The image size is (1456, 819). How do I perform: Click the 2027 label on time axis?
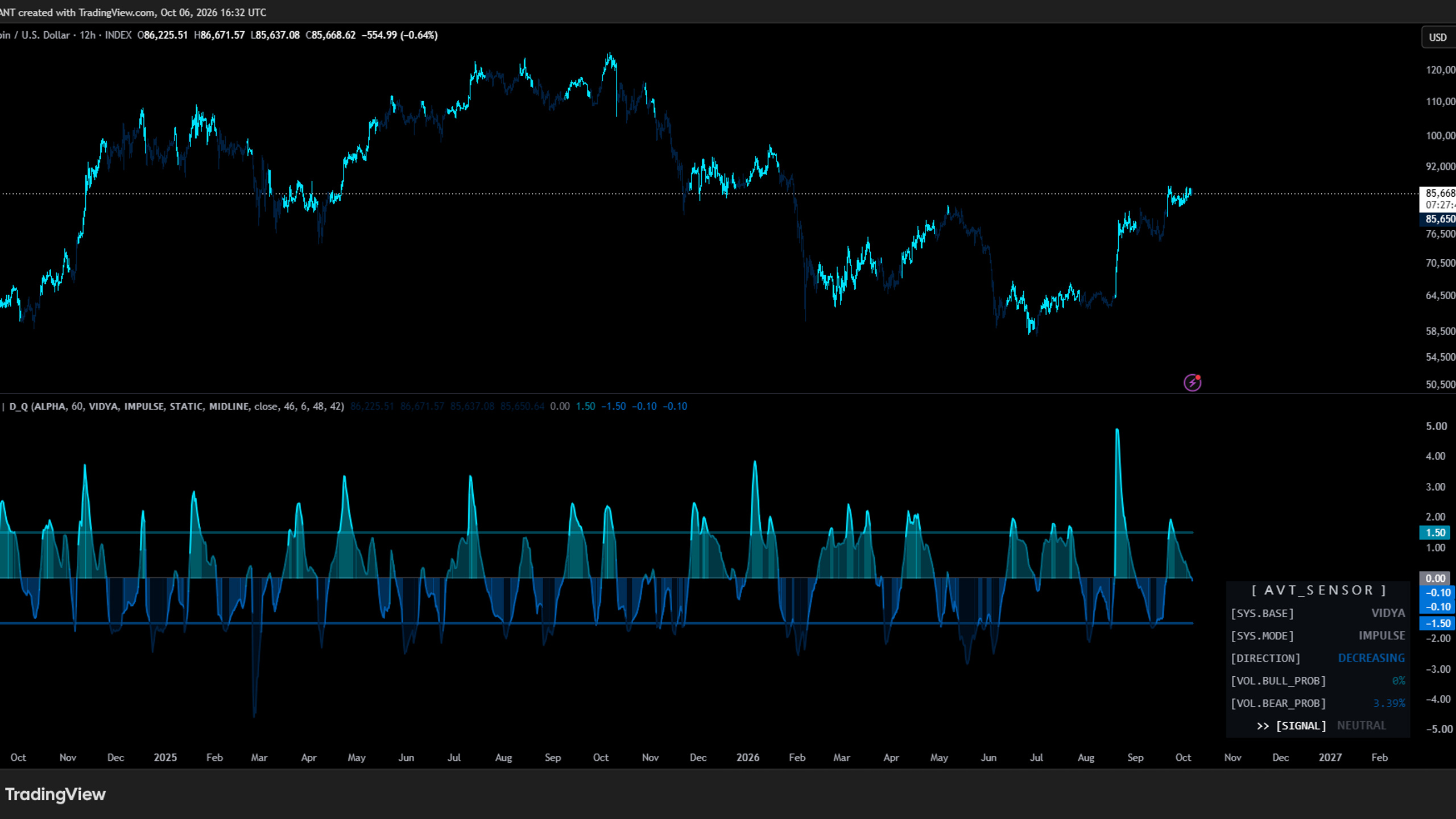(x=1330, y=758)
